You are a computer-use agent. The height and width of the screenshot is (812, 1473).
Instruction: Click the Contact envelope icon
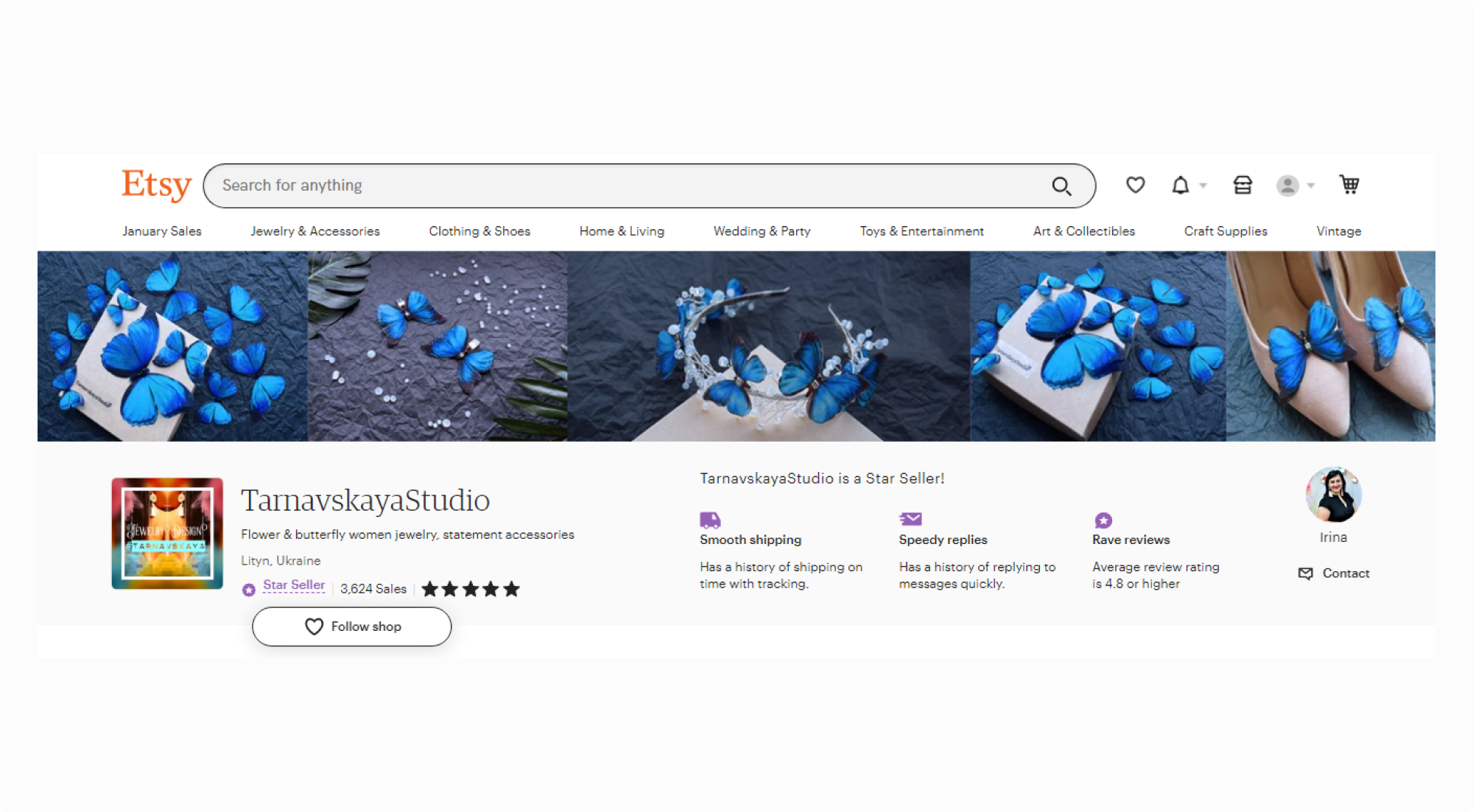point(1305,573)
